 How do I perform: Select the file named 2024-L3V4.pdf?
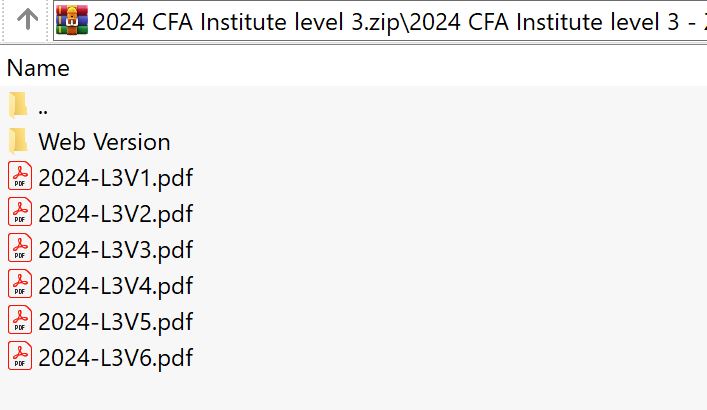pos(115,286)
